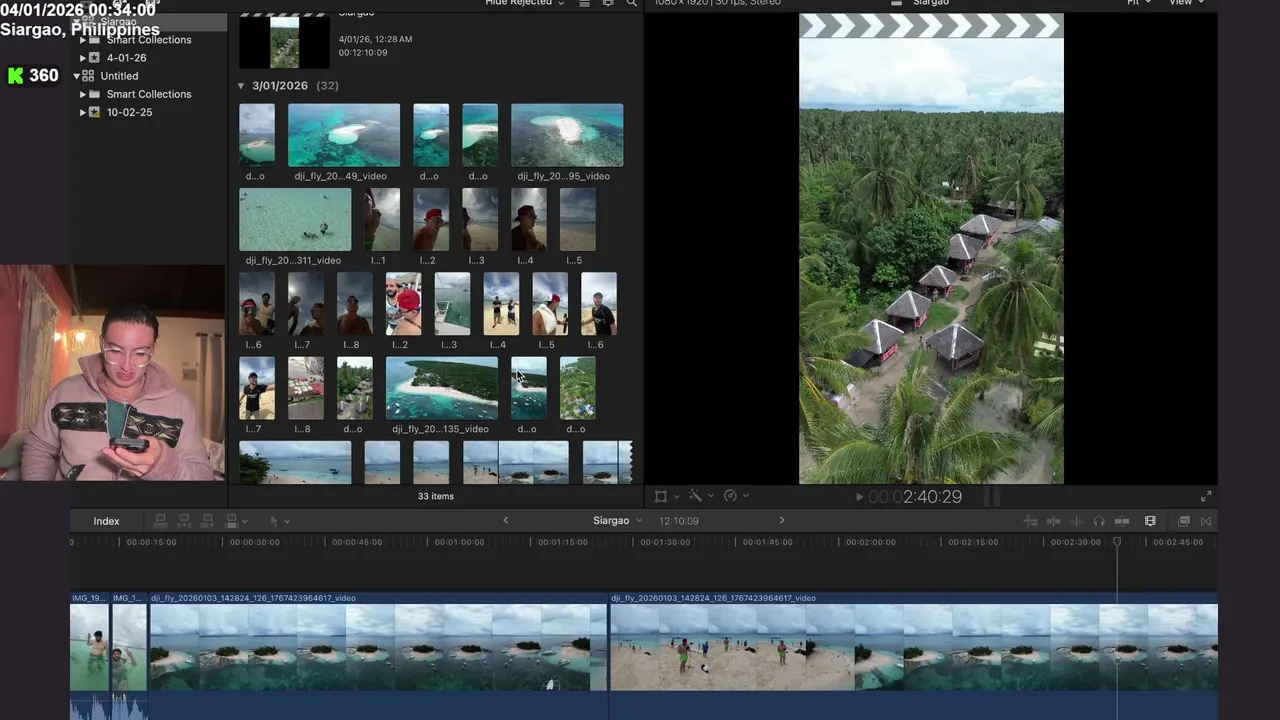Open the Hide Rejected filter dropdown
The image size is (1280, 720).
[525, 3]
